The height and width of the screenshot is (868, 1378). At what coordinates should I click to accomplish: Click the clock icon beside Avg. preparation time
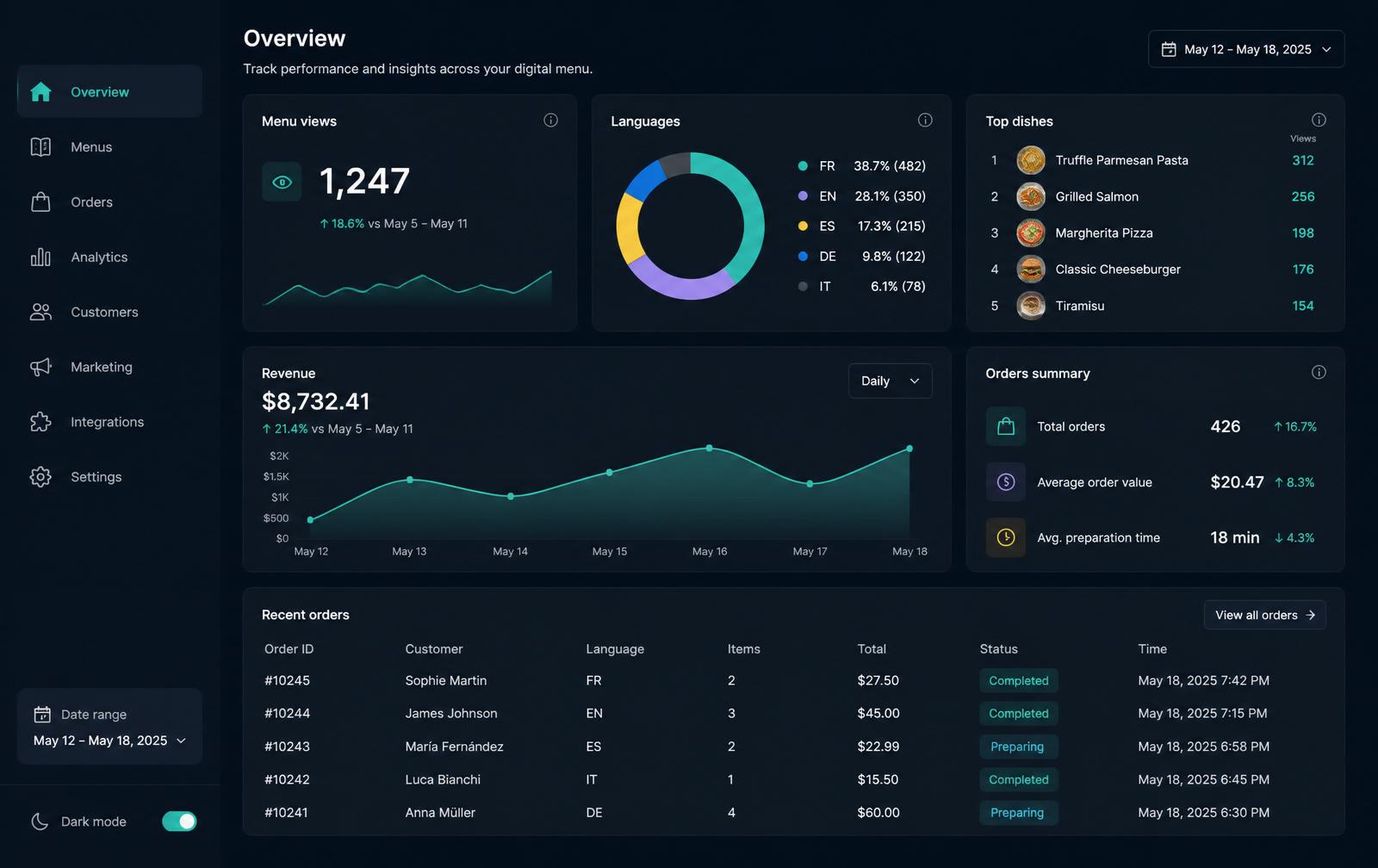(1006, 537)
